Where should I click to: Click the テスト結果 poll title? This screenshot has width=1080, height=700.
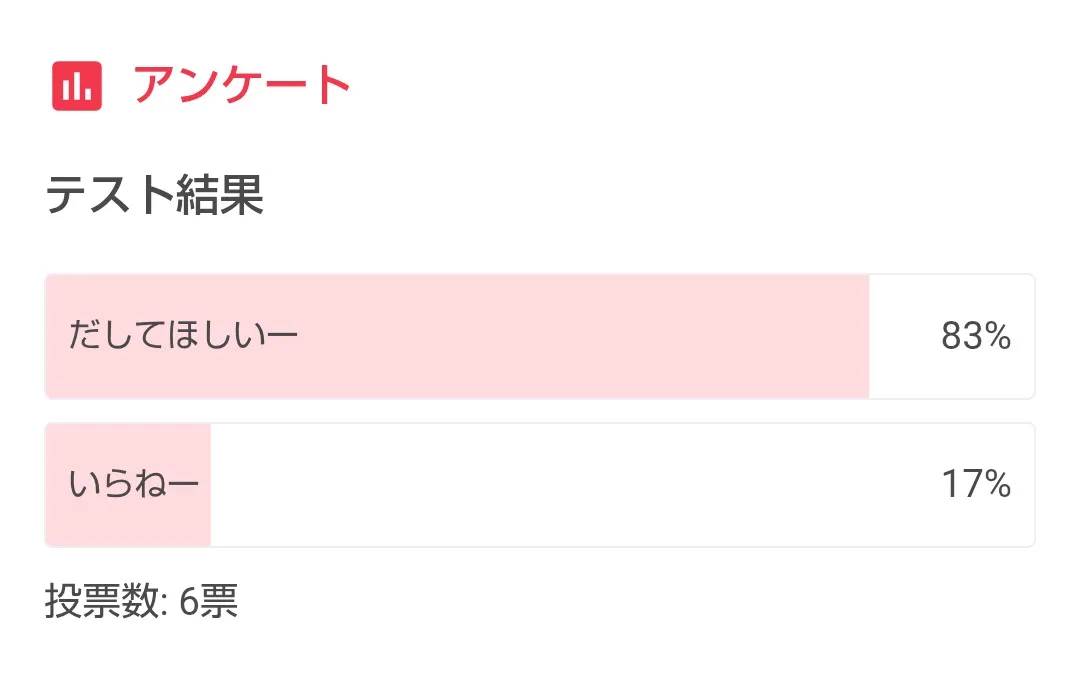click(155, 196)
